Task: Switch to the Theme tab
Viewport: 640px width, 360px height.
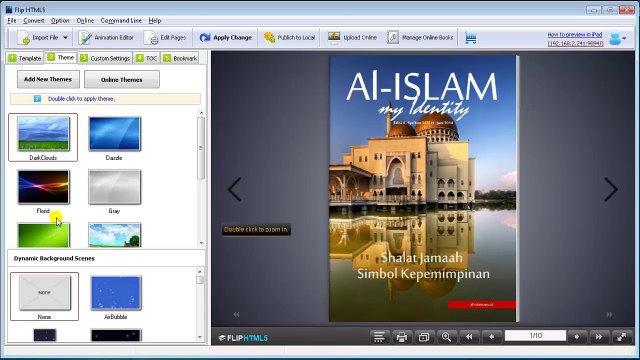Action: (x=60, y=58)
